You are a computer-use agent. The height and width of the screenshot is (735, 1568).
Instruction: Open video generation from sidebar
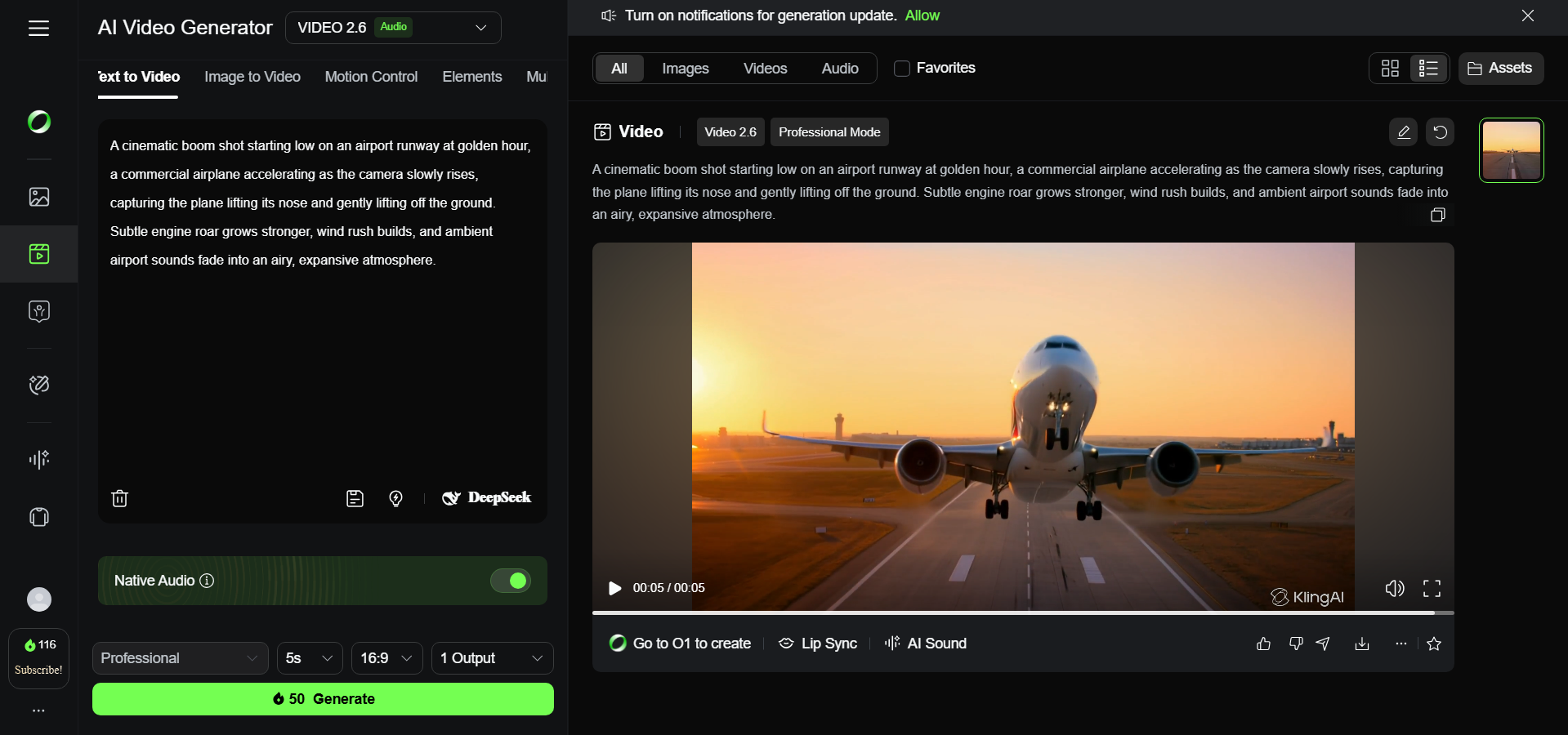39,254
